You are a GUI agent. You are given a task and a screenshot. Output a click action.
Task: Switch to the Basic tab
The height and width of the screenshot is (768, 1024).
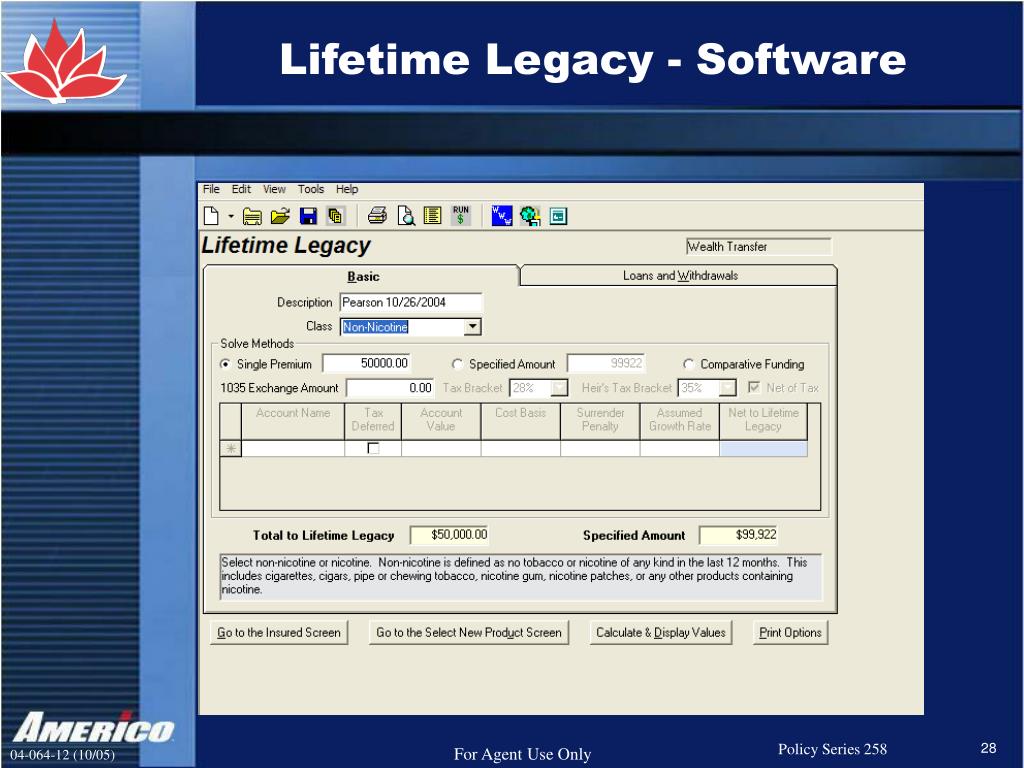coord(362,276)
